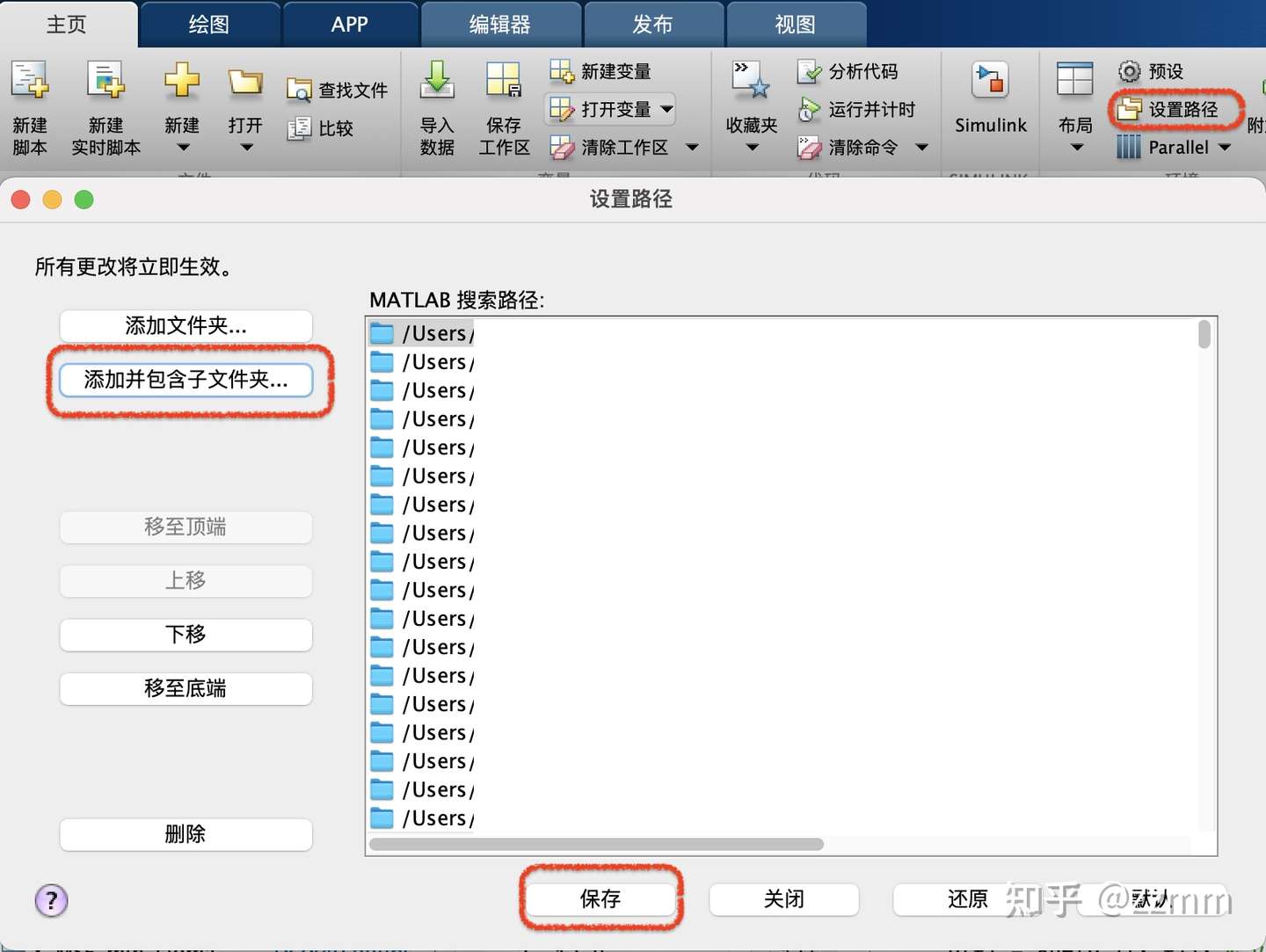Image resolution: width=1266 pixels, height=952 pixels.
Task: Click the Remove (删除) button
Action: (x=186, y=834)
